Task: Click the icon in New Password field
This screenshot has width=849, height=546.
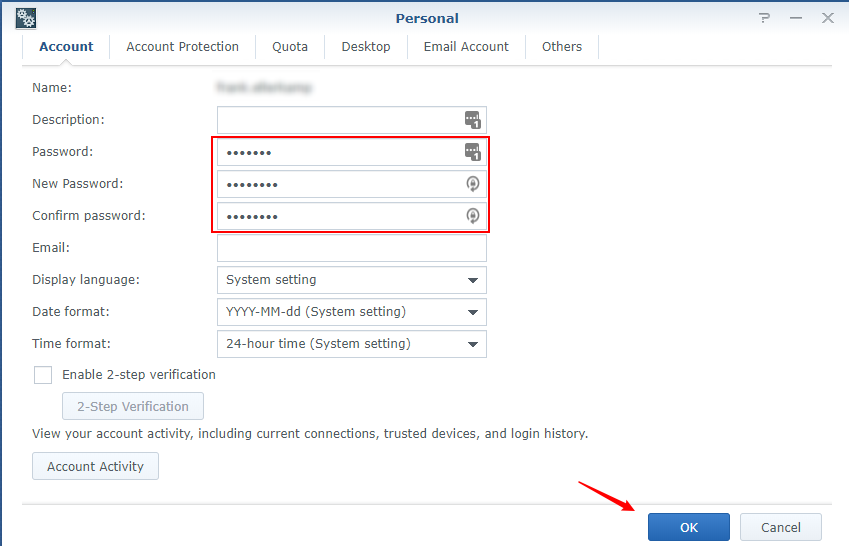Action: pyautogui.click(x=473, y=184)
